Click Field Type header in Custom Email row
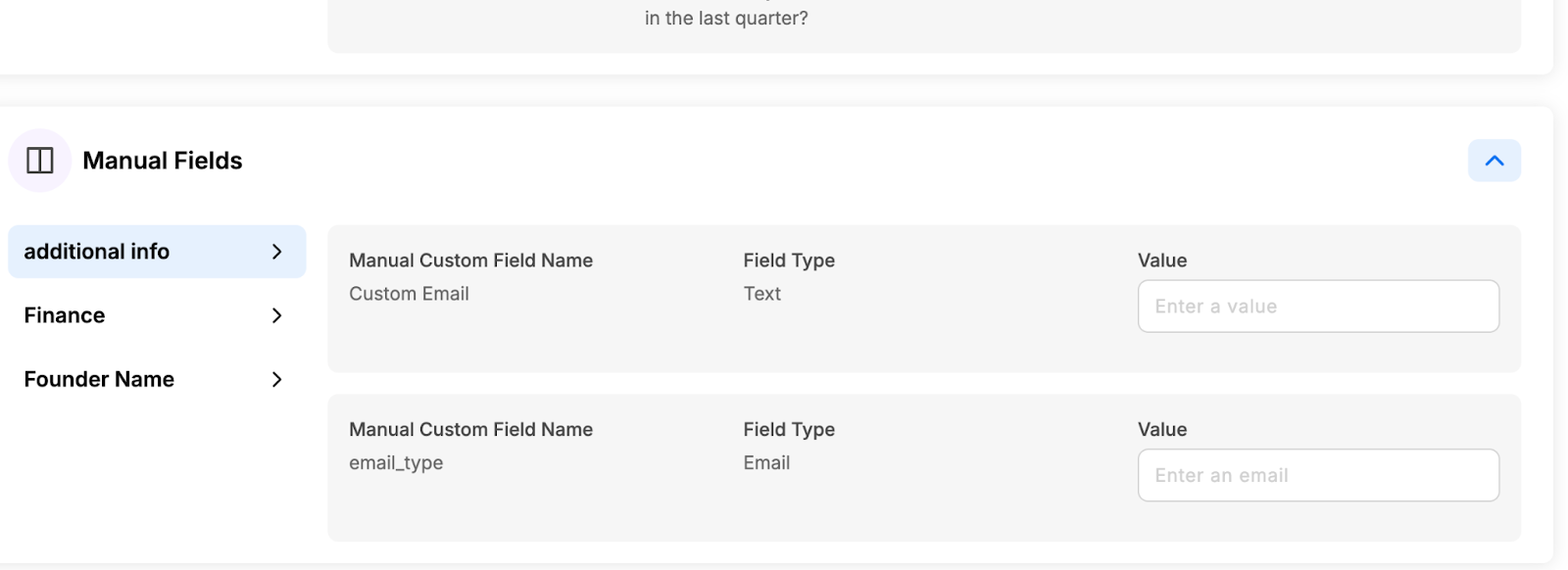 [x=789, y=261]
